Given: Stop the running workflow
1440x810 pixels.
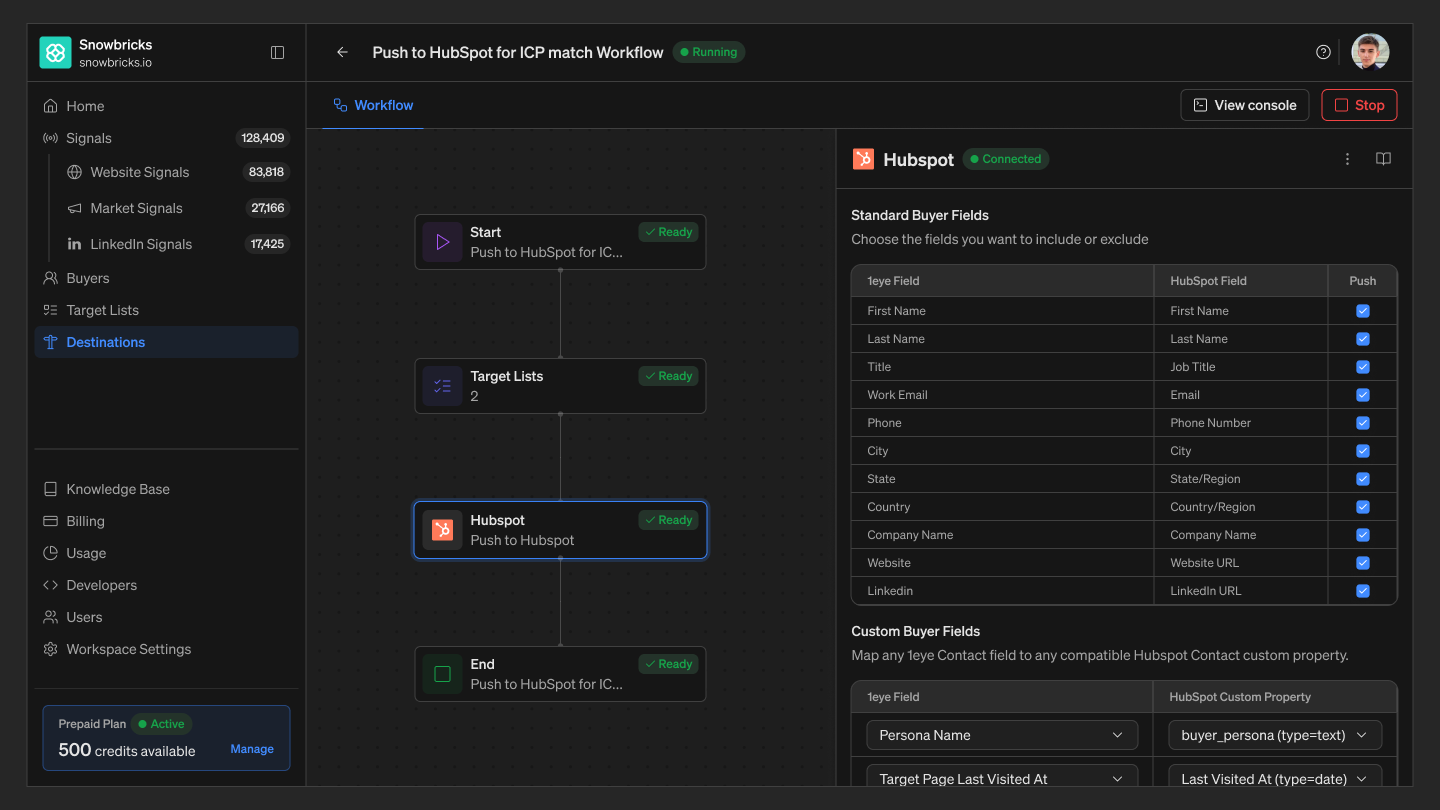Looking at the screenshot, I should click(x=1359, y=105).
